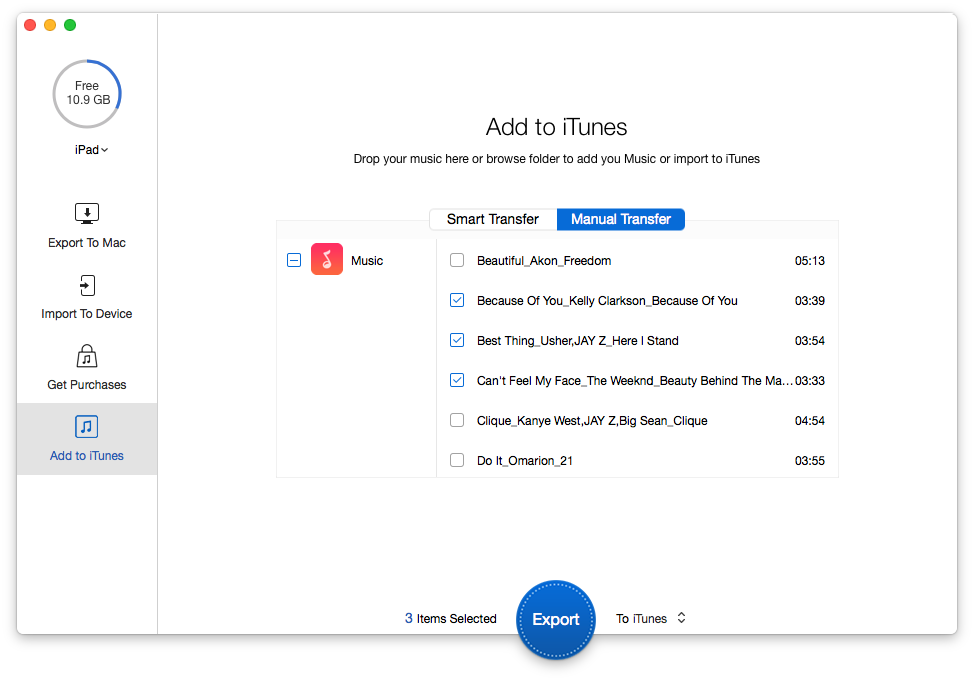Uncheck the Can't Feel My Face checkbox
Screen dimensions: 974x681
click(x=457, y=380)
